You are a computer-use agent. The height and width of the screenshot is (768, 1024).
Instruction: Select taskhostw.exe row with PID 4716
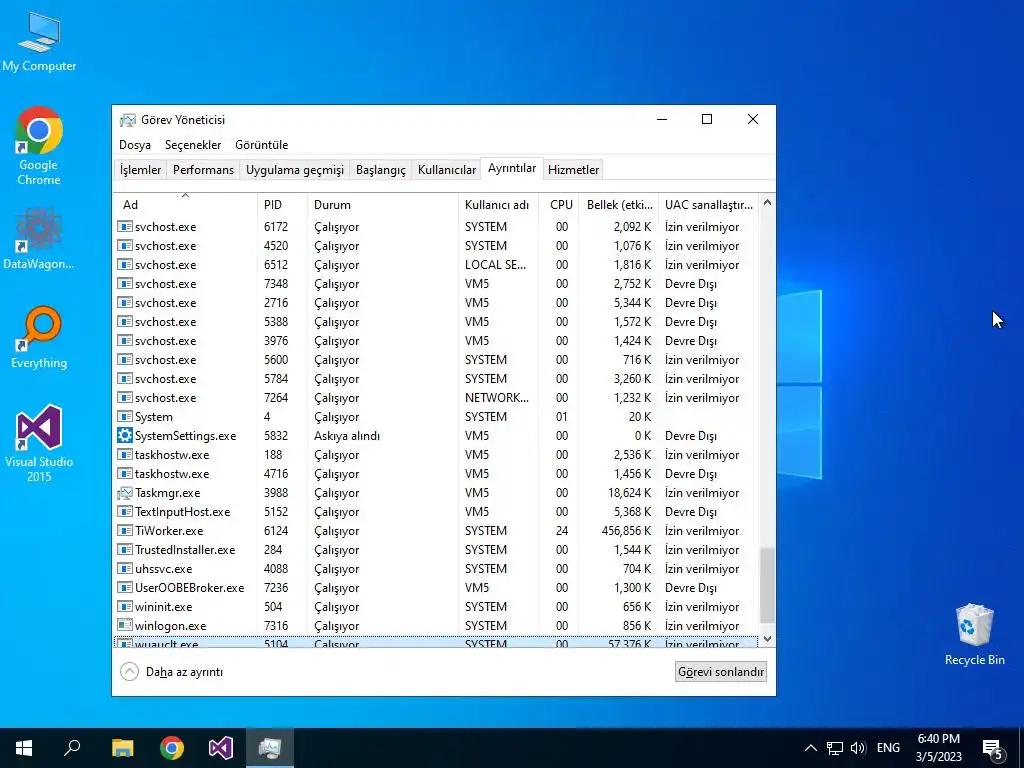(x=436, y=473)
